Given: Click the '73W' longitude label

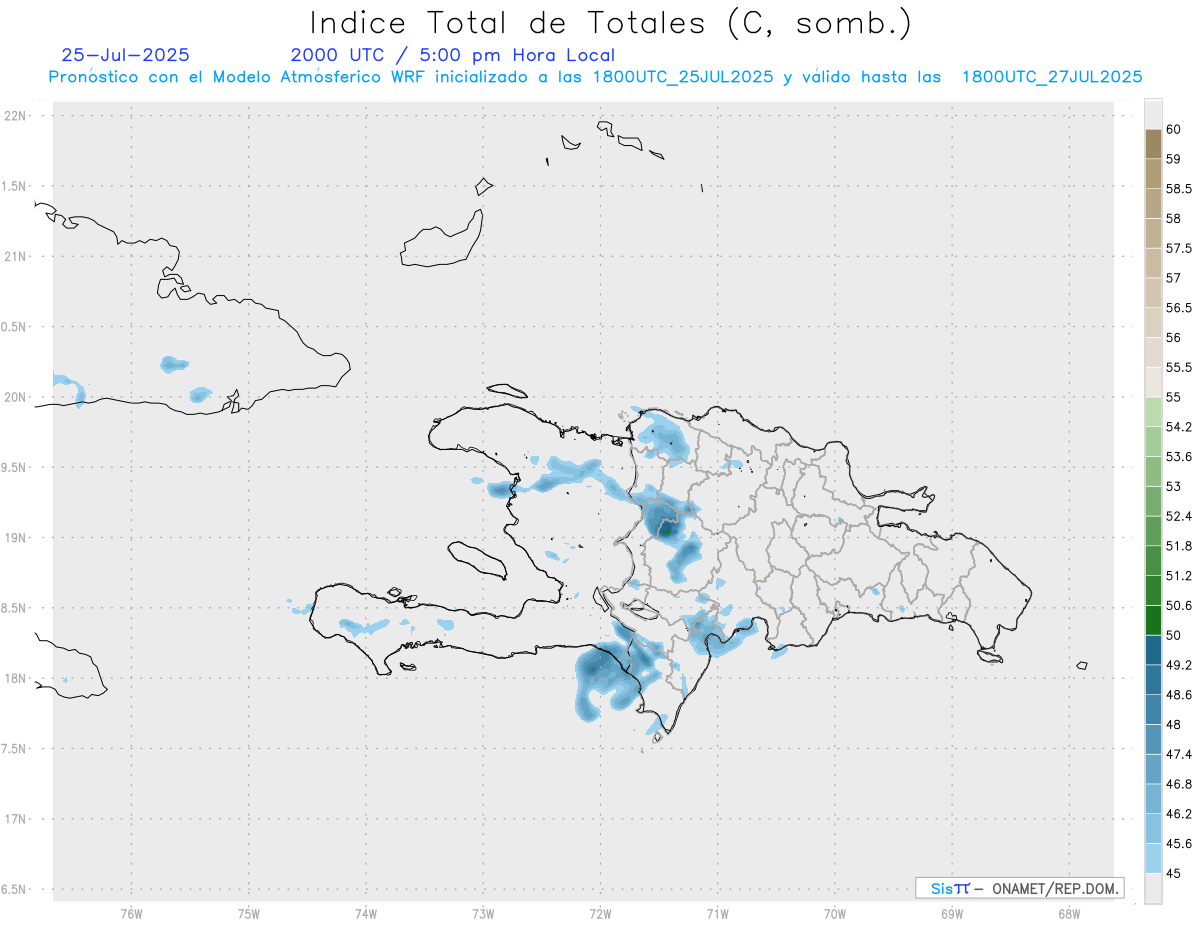Looking at the screenshot, I should pyautogui.click(x=483, y=914).
